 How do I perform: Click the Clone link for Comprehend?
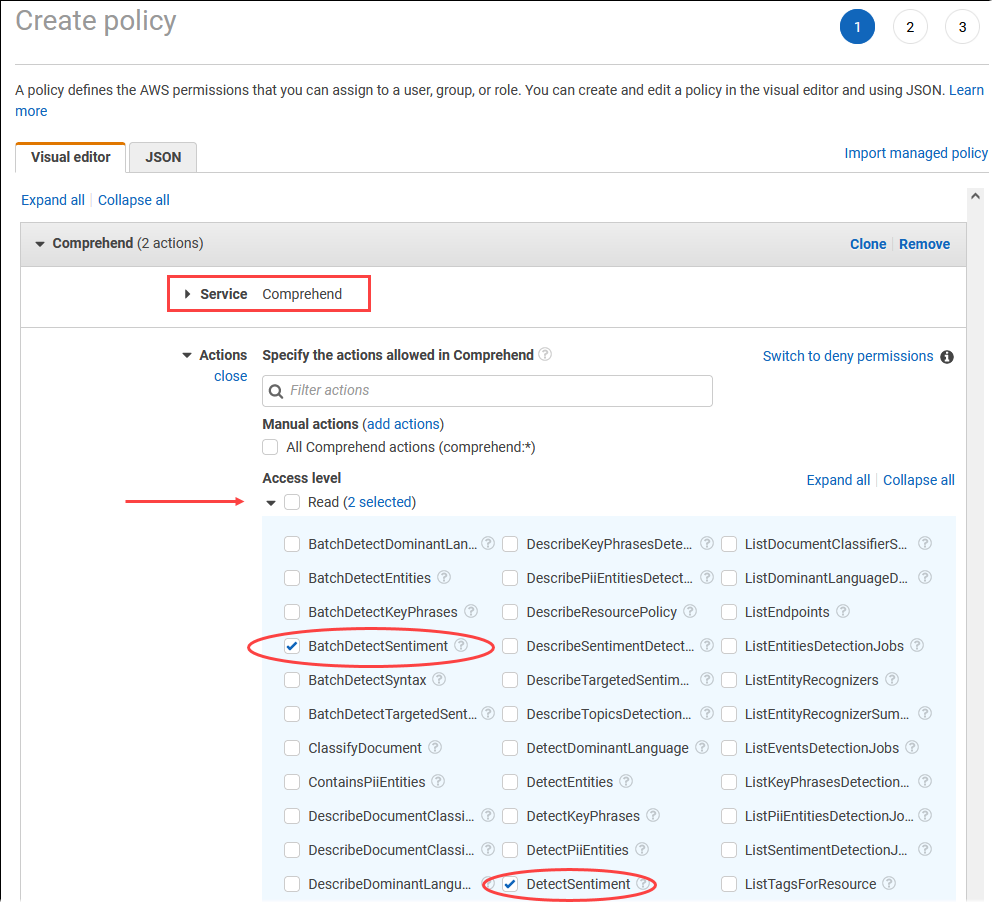coord(866,243)
